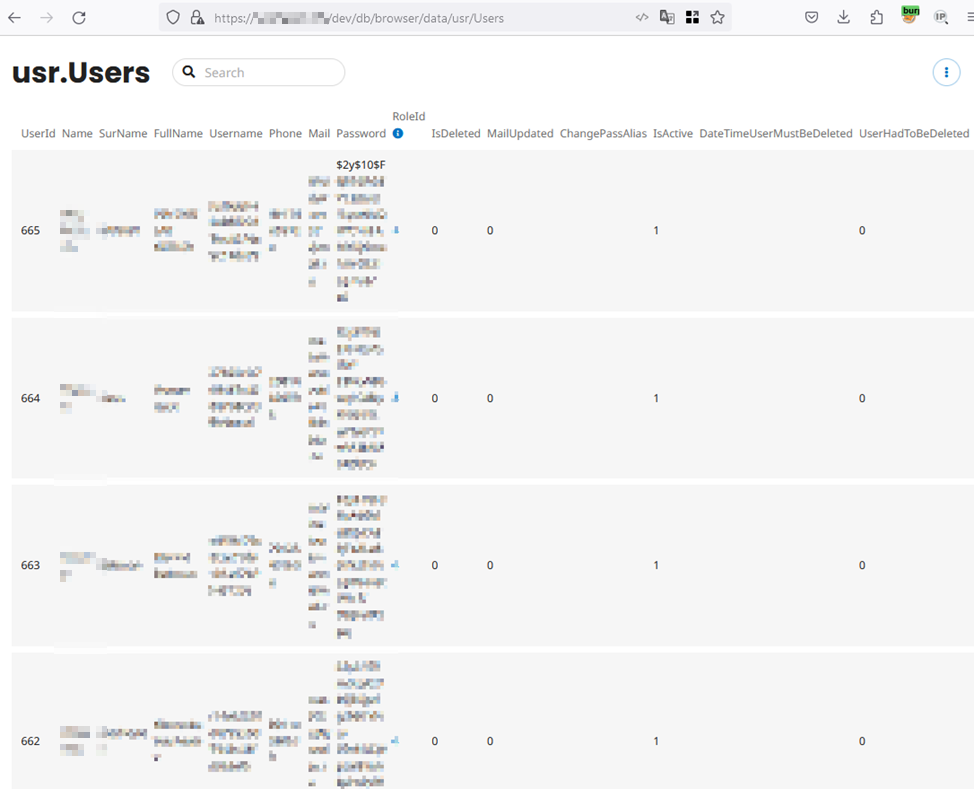This screenshot has height=789, width=974.
Task: Click the RoleId link in row 663
Action: click(396, 565)
